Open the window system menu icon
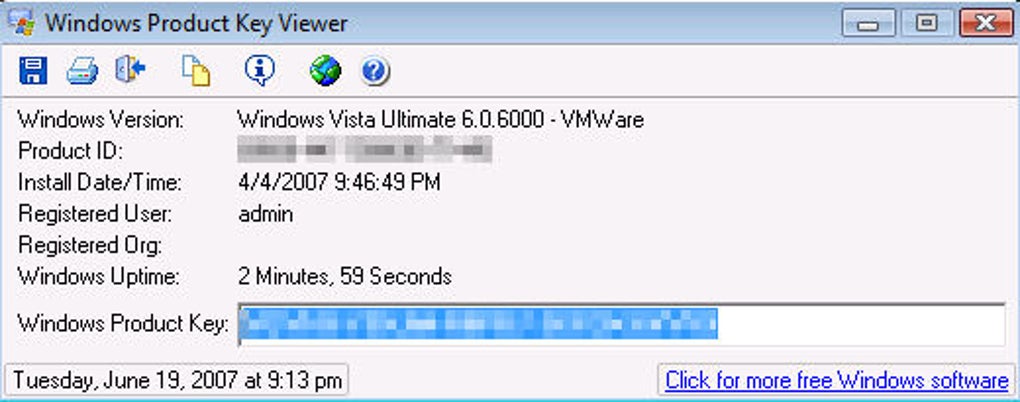 pos(21,22)
